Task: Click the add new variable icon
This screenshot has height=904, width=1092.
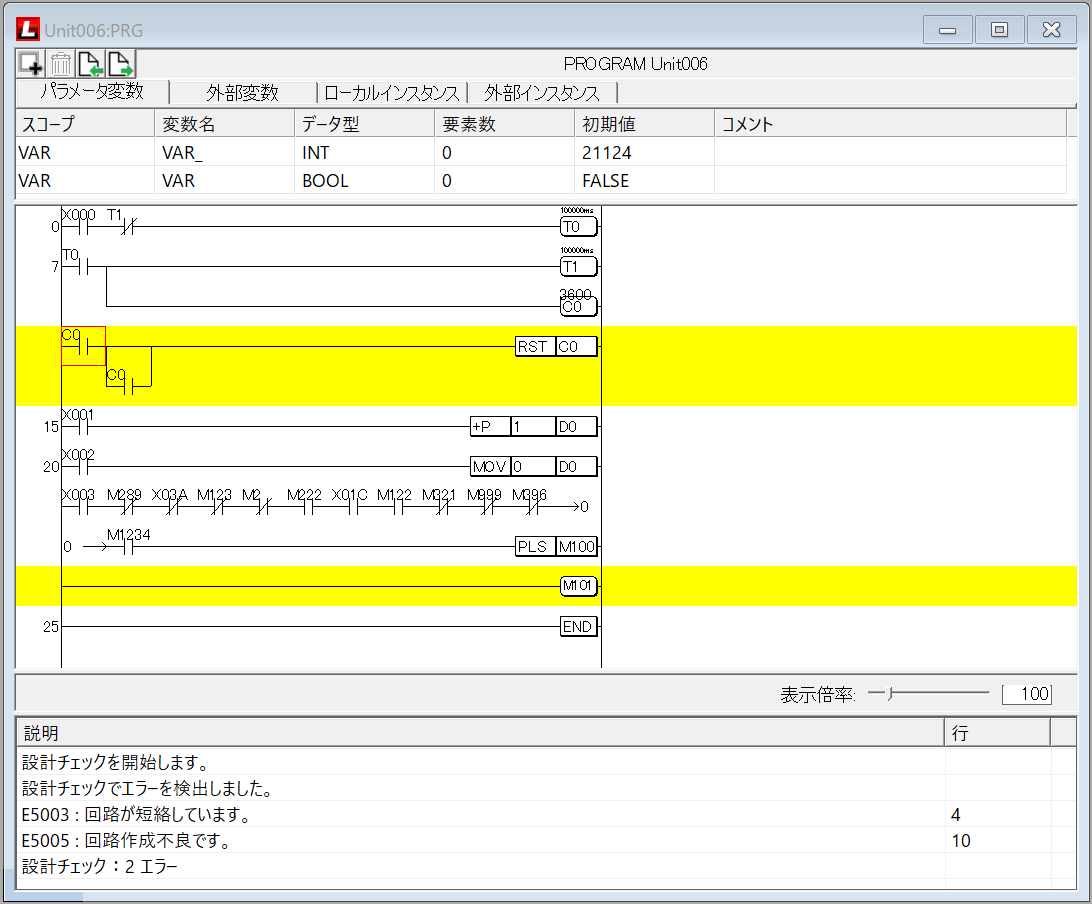Action: click(30, 64)
